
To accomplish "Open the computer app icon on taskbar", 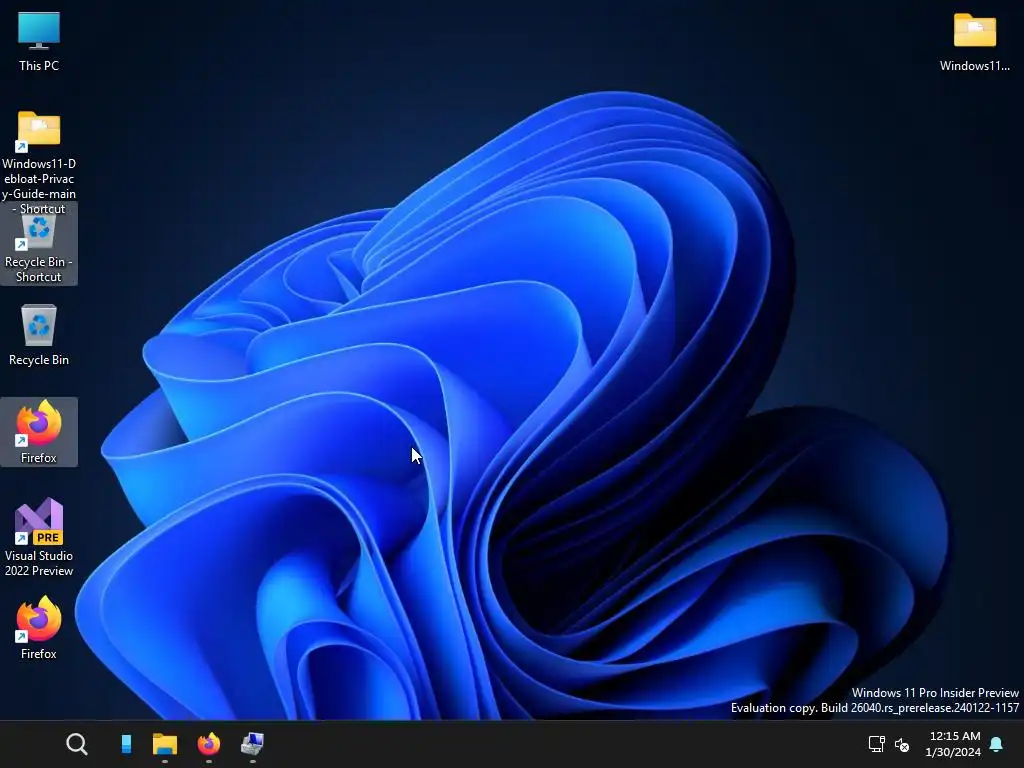I will click(x=252, y=744).
